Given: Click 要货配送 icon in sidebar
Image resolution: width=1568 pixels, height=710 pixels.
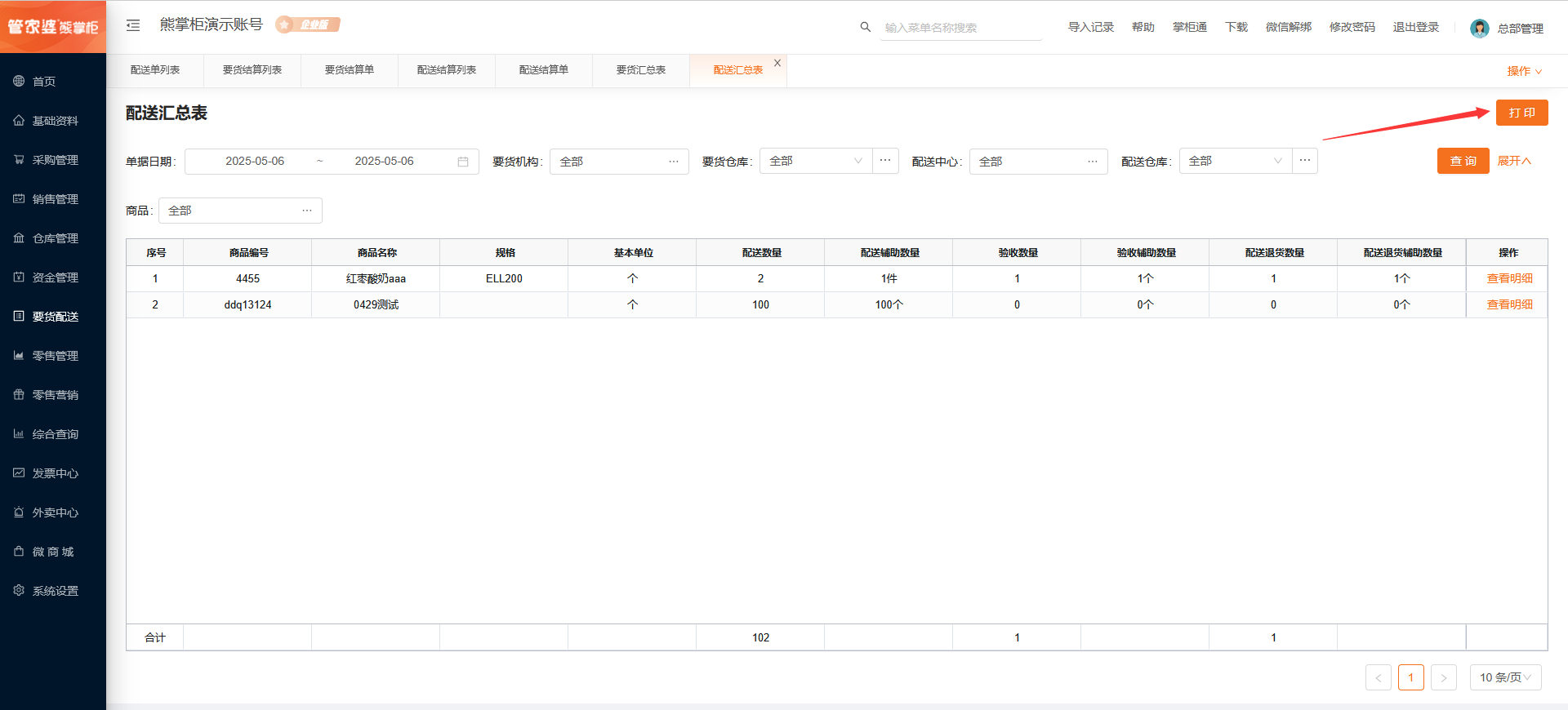Looking at the screenshot, I should (x=19, y=316).
